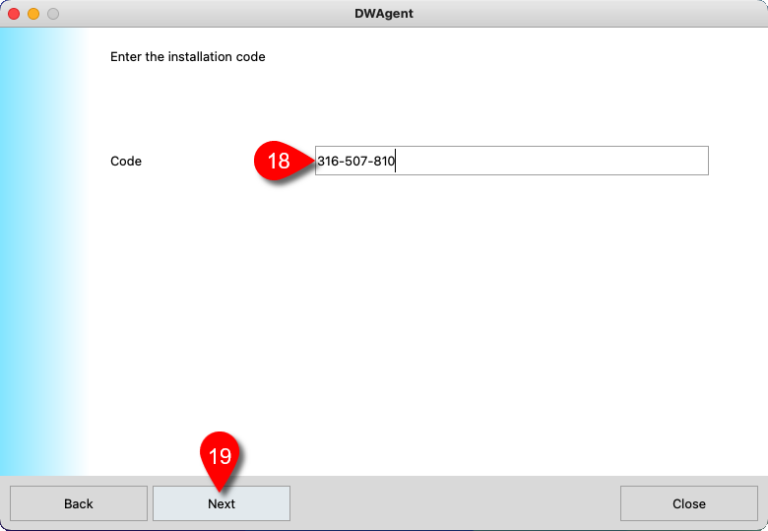Click the 316 digits in the code
The width and height of the screenshot is (768, 531).
click(328, 161)
